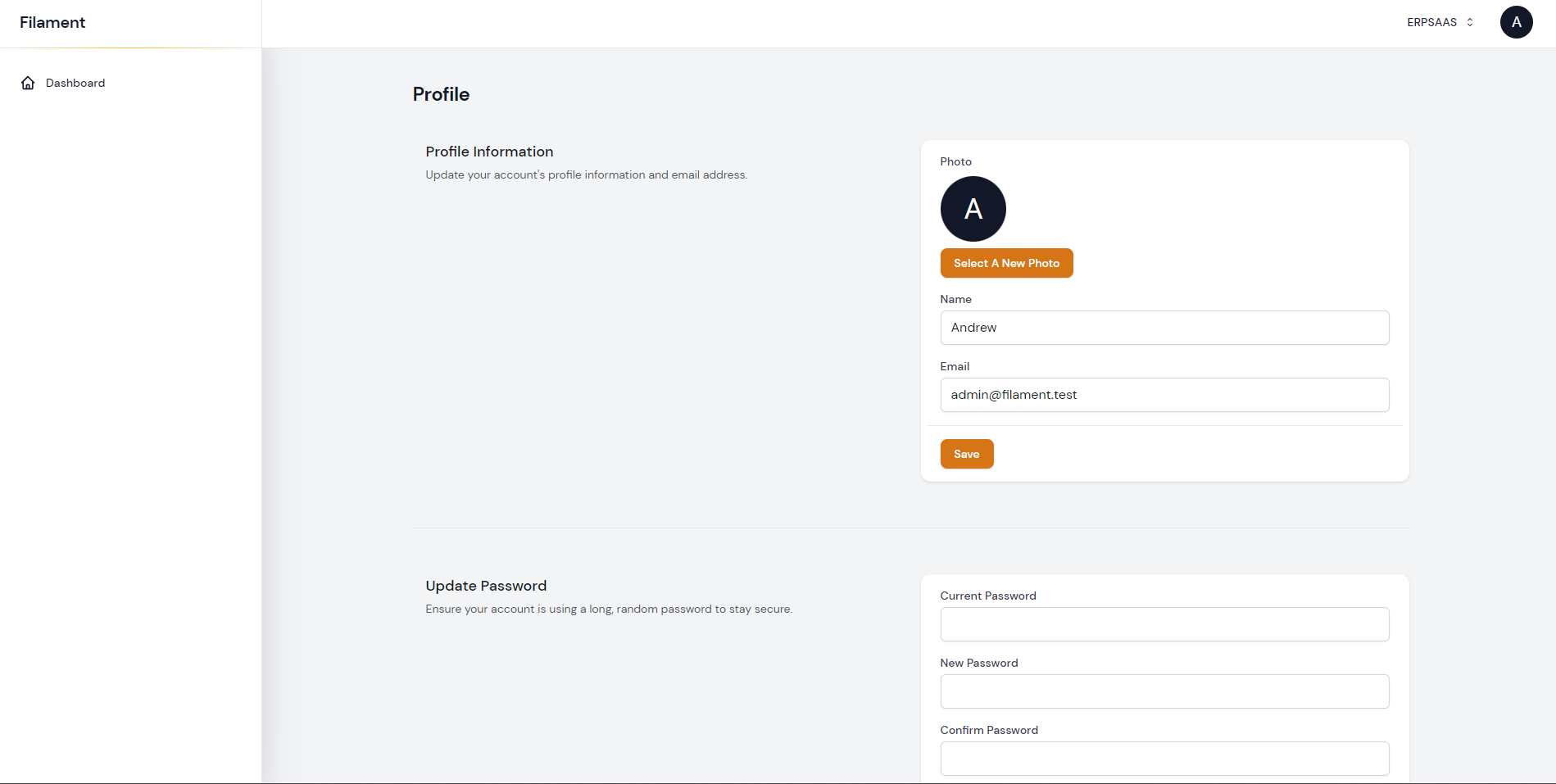This screenshot has height=784, width=1556.
Task: Click the dark circular 'A' profile photo
Action: click(973, 209)
